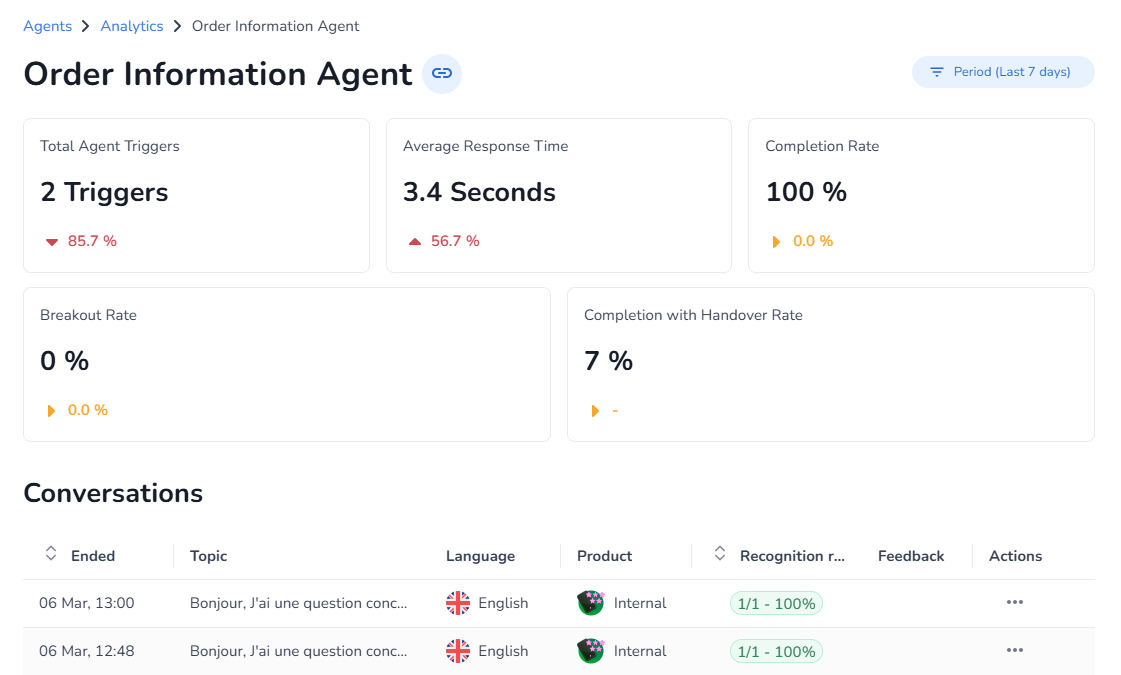
Task: Open the Period (Last 7 days) filter
Action: (x=1002, y=72)
